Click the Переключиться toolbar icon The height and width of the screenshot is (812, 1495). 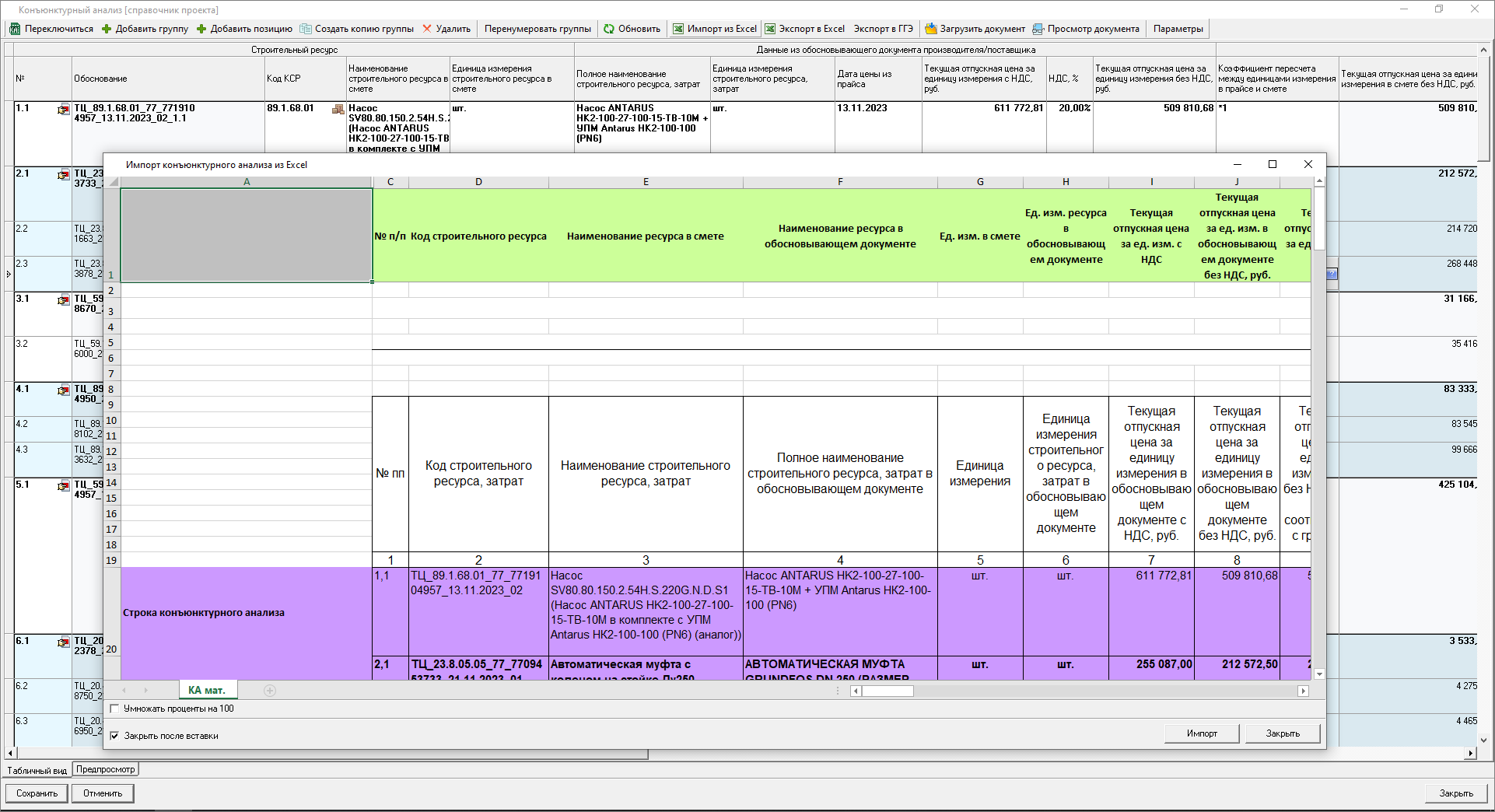point(15,29)
